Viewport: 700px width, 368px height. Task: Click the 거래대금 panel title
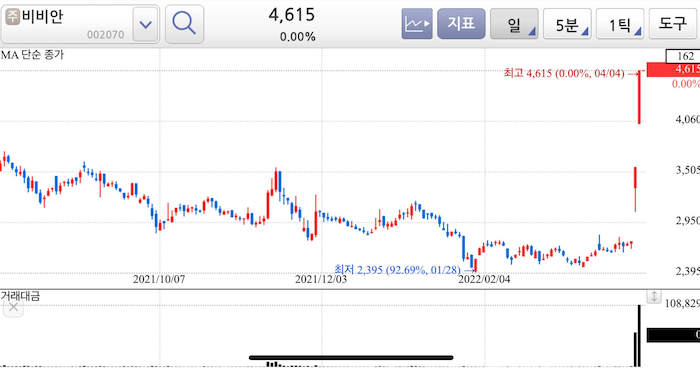pyautogui.click(x=20, y=296)
